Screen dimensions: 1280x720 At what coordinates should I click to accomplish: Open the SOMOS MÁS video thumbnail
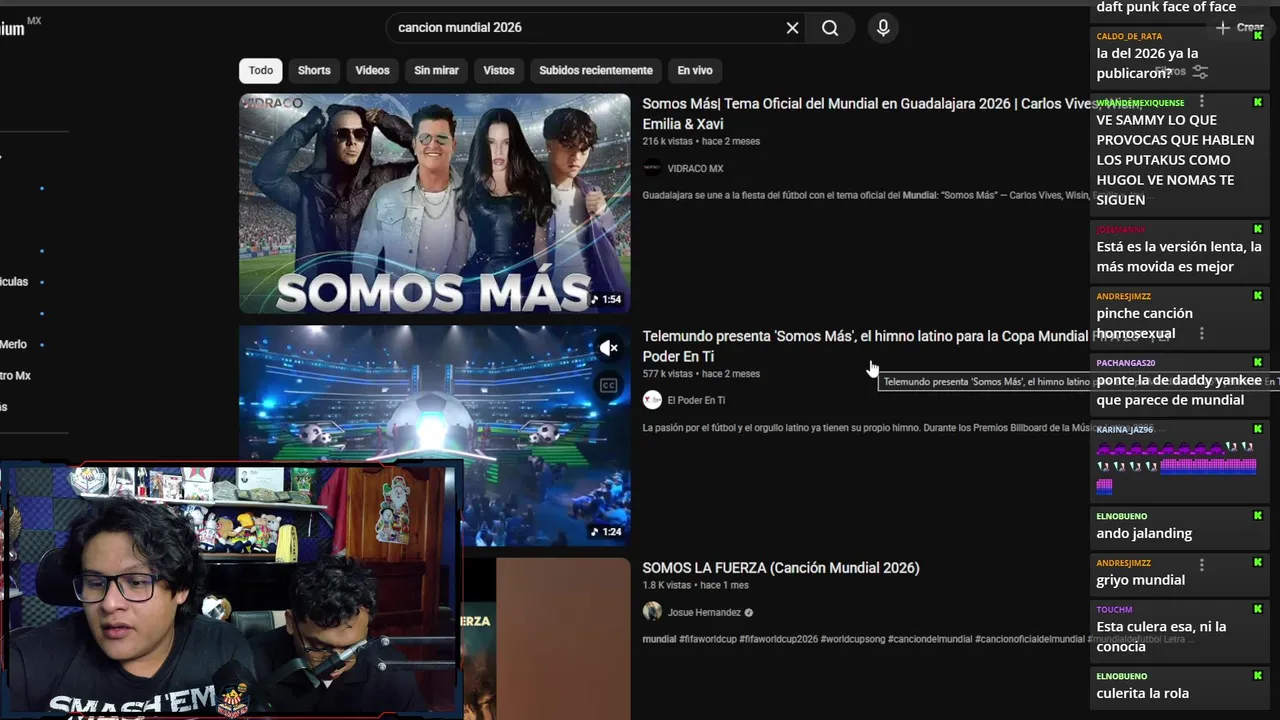point(435,203)
